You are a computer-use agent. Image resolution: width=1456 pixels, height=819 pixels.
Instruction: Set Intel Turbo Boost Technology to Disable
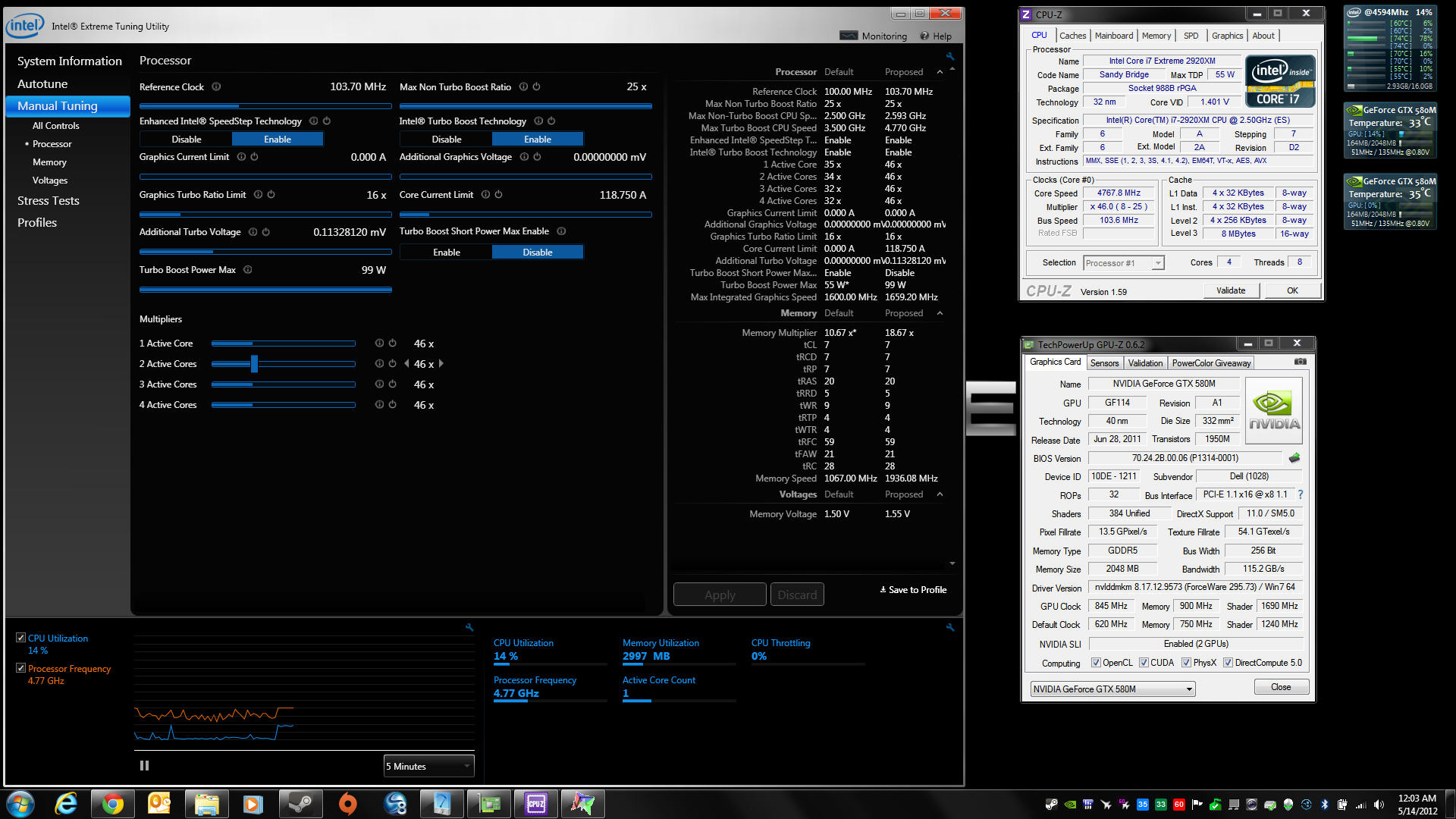point(446,140)
